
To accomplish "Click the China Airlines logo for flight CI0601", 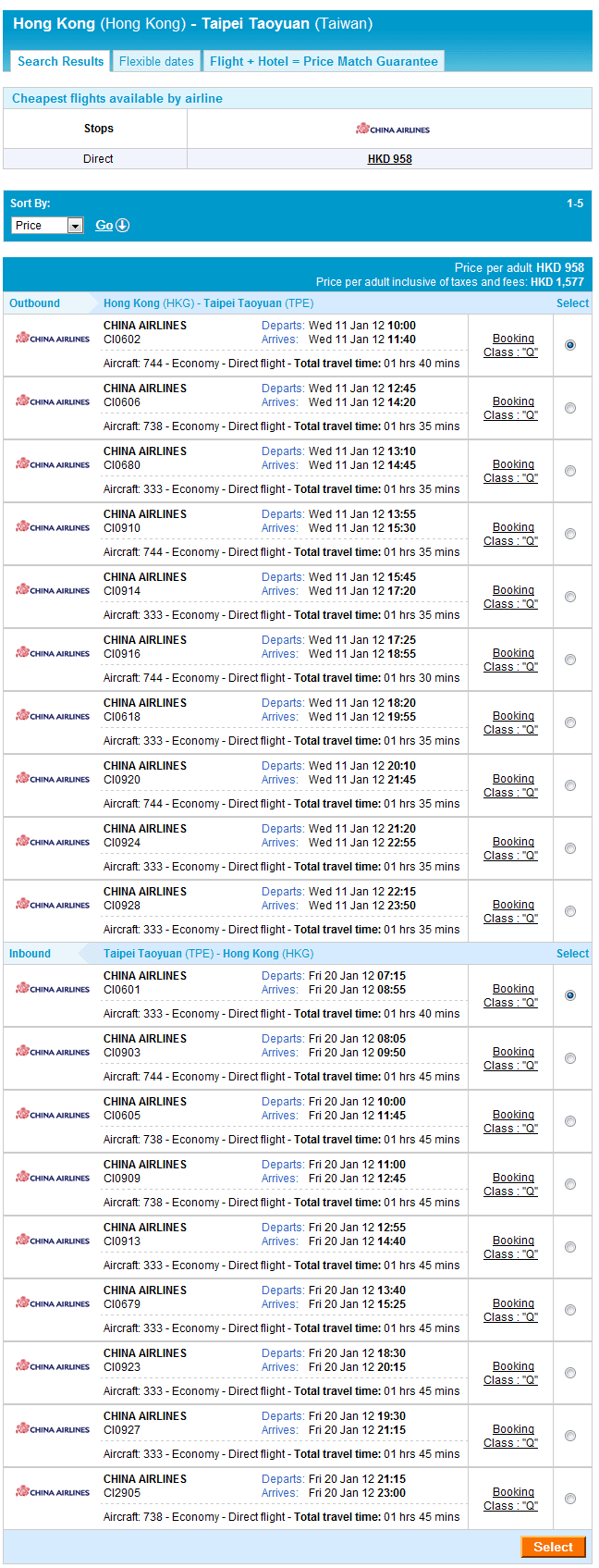I will tap(53, 989).
